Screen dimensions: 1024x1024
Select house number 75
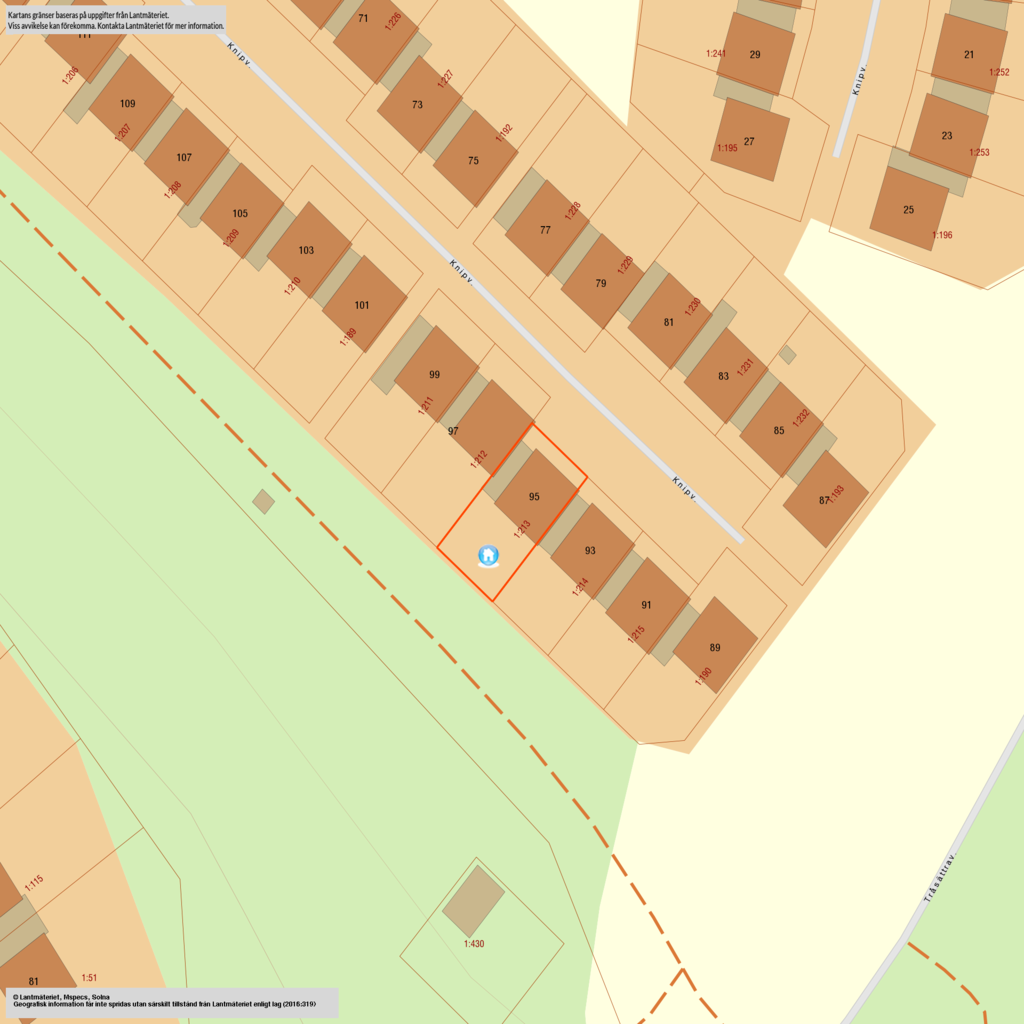(x=473, y=161)
